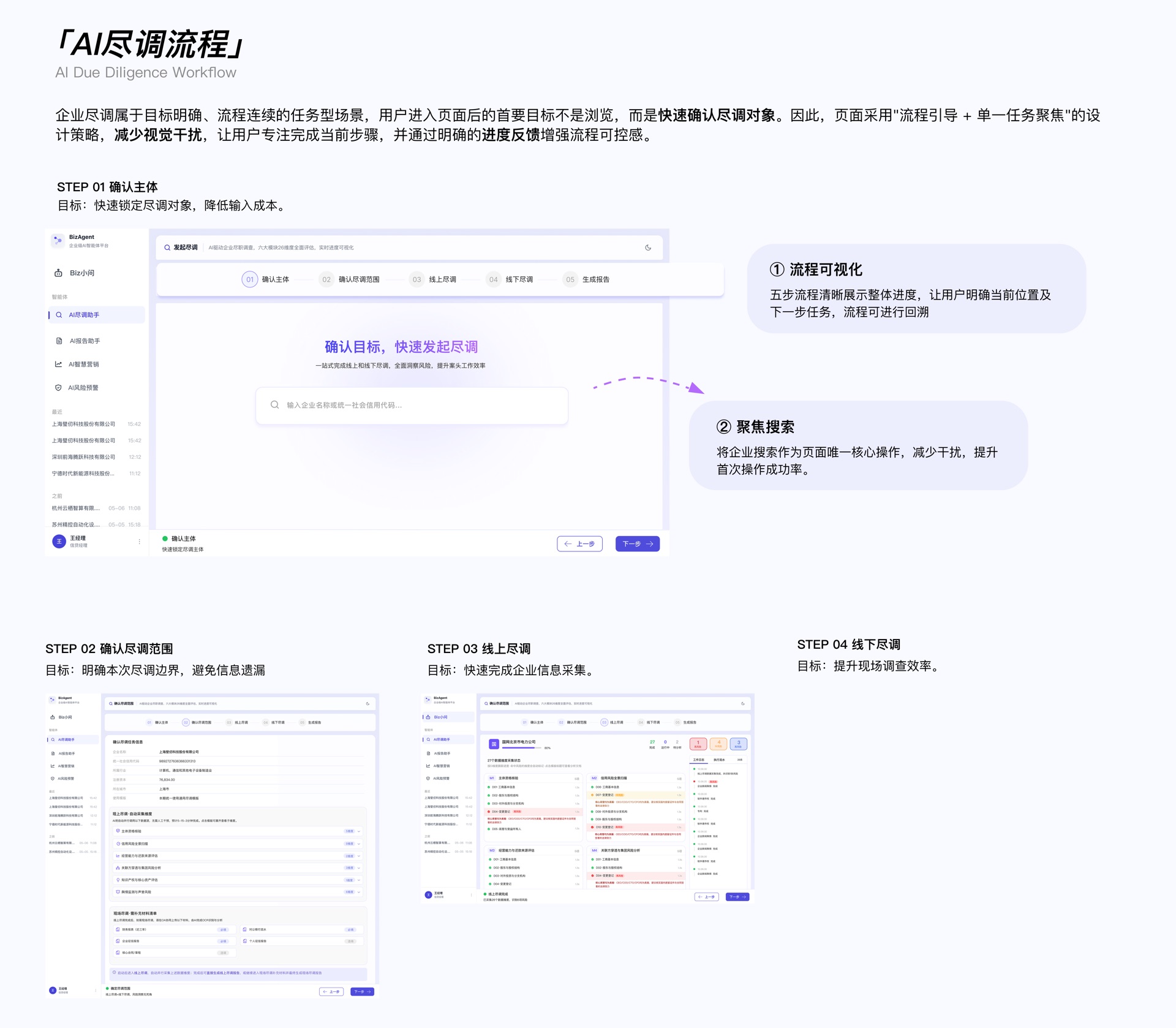Click the 关联方穿透与集团风险分析 row icon in Step 02
The height and width of the screenshot is (1028, 1176).
(118, 867)
